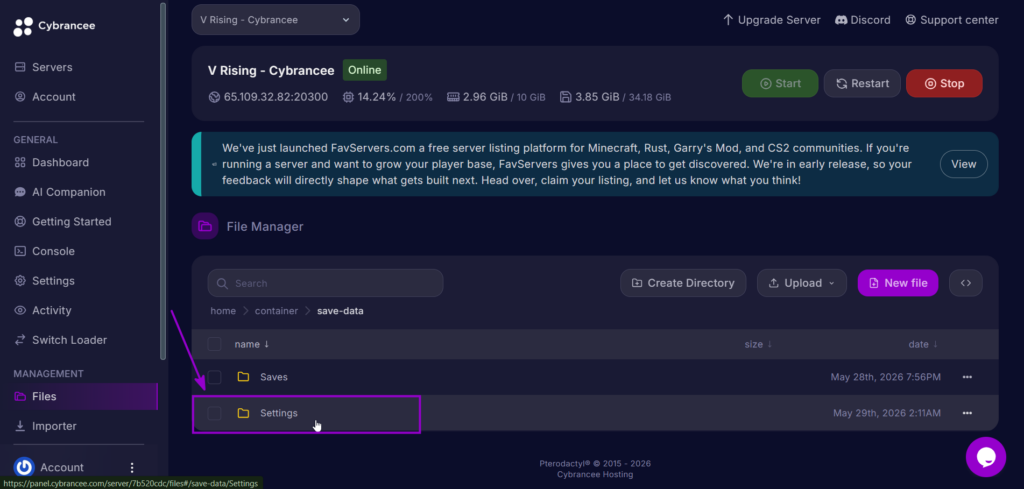This screenshot has height=489, width=1024.
Task: Open the Activity page
Action: 42,310
